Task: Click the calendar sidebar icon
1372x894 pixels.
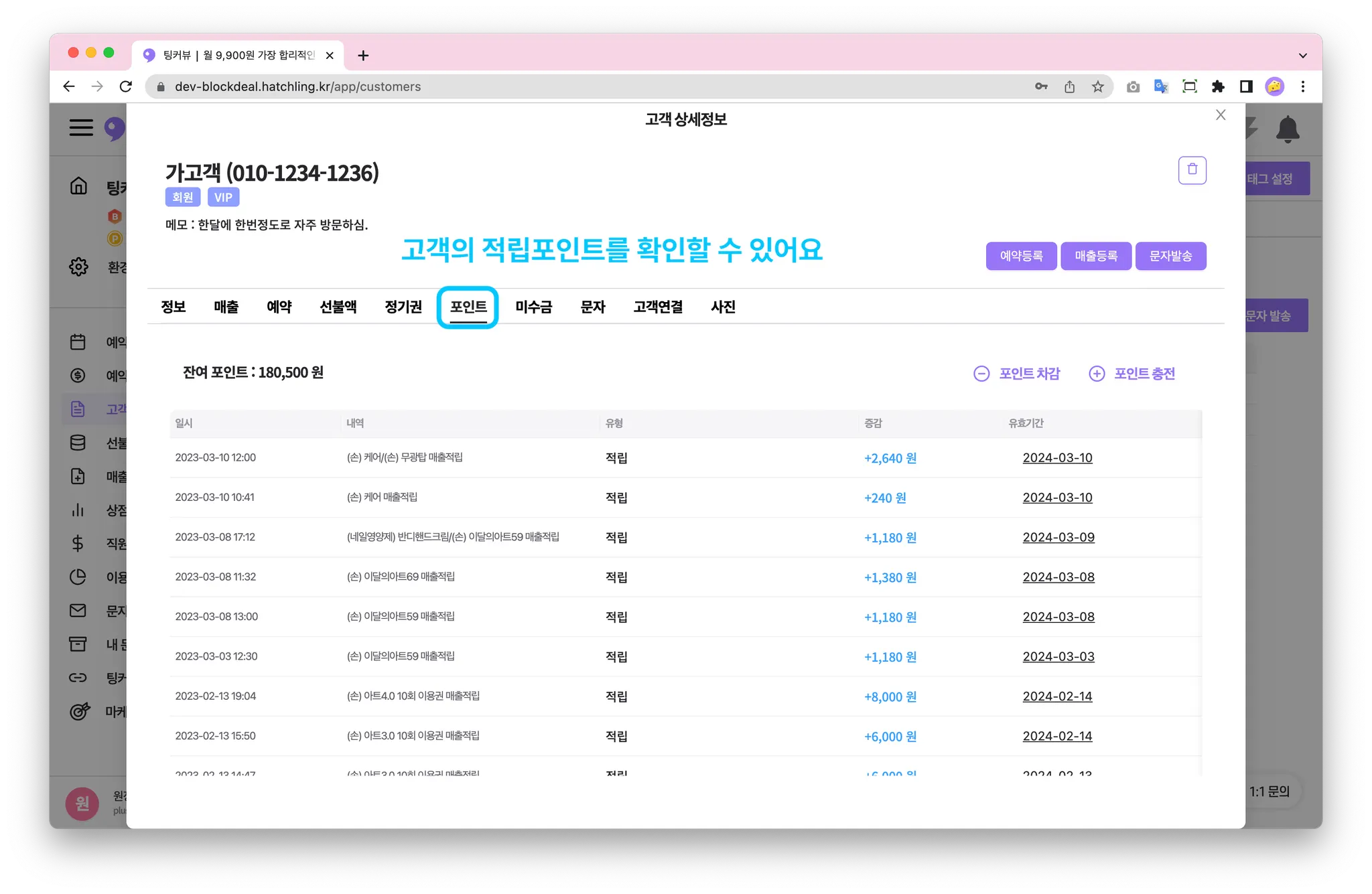Action: coord(78,342)
